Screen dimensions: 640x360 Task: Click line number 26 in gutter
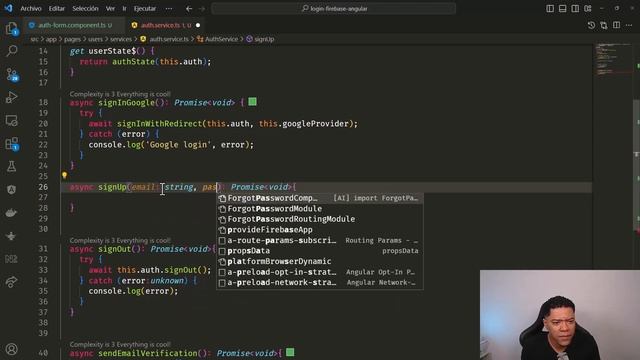point(43,187)
